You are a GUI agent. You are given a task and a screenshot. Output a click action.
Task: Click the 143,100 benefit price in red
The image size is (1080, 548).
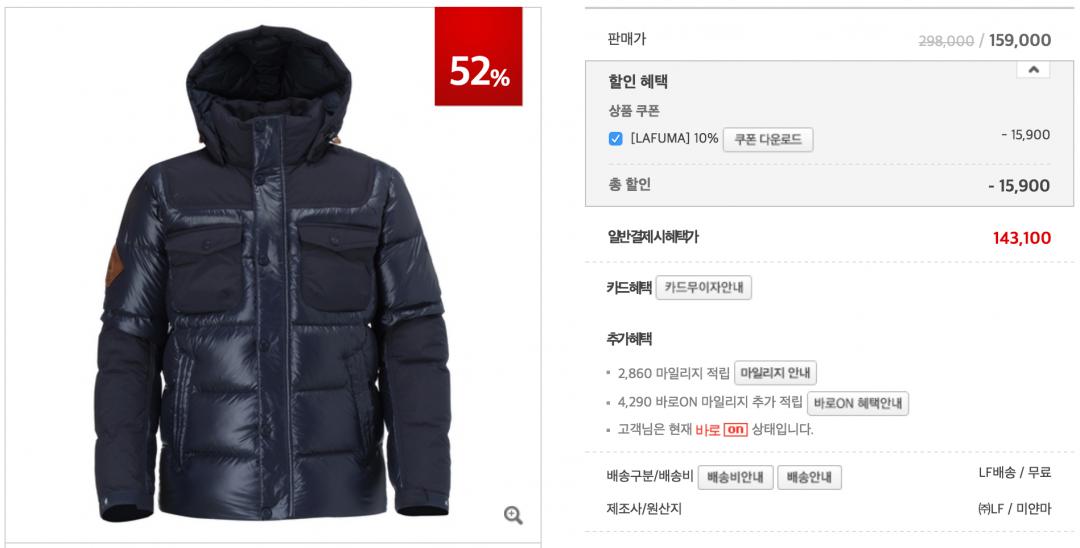[x=1021, y=238]
